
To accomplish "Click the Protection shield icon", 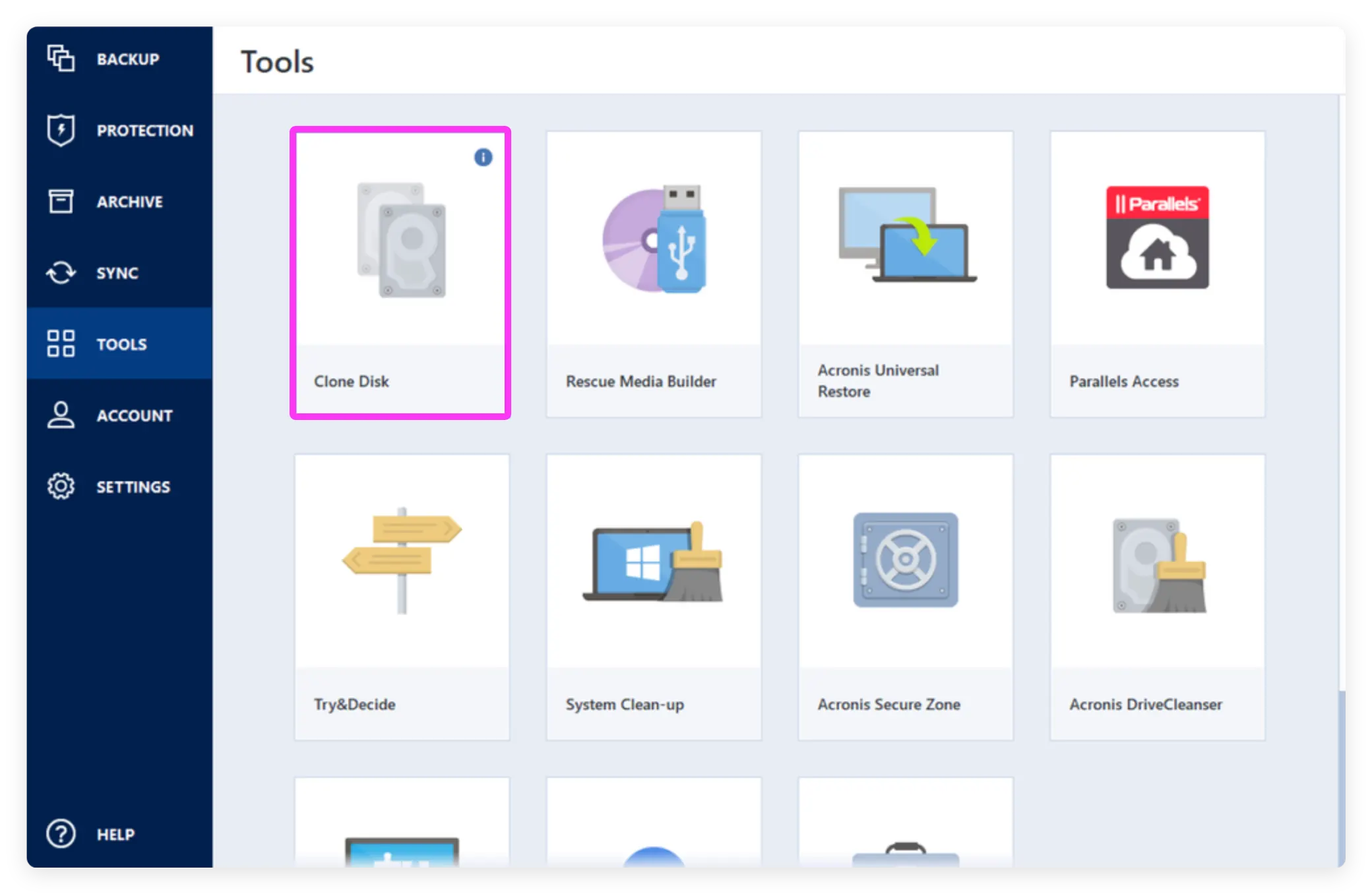I will pyautogui.click(x=61, y=130).
